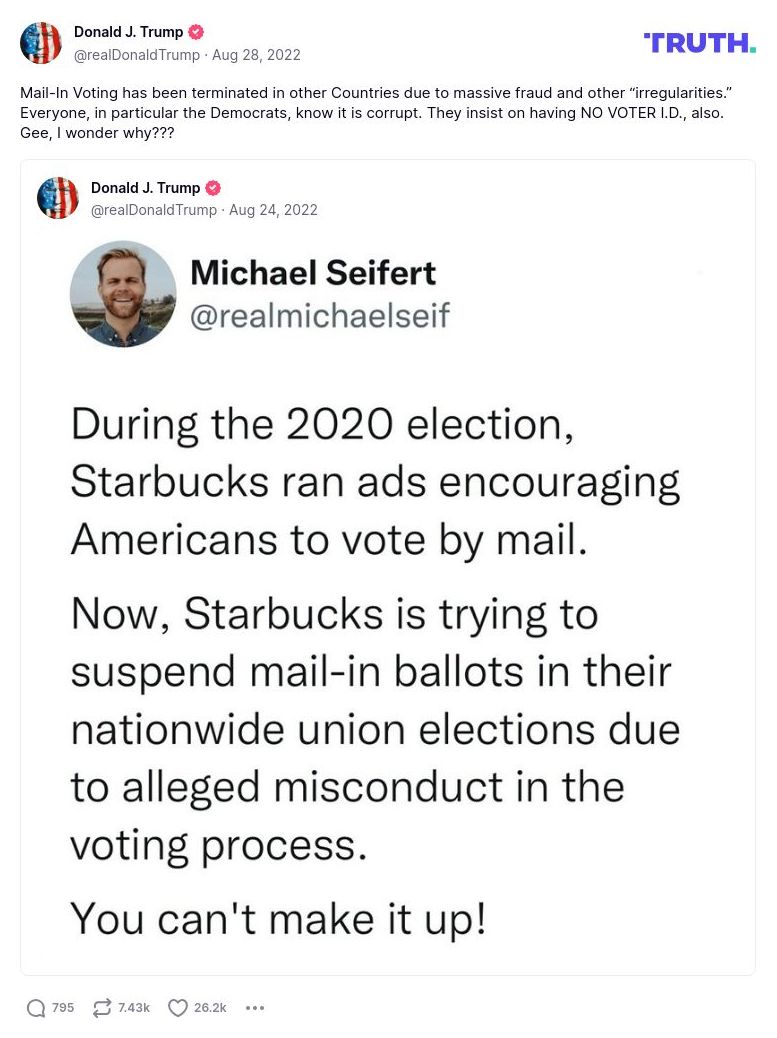This screenshot has height=1038, width=777.
Task: Click the red verified badge on top post
Action: (x=196, y=32)
